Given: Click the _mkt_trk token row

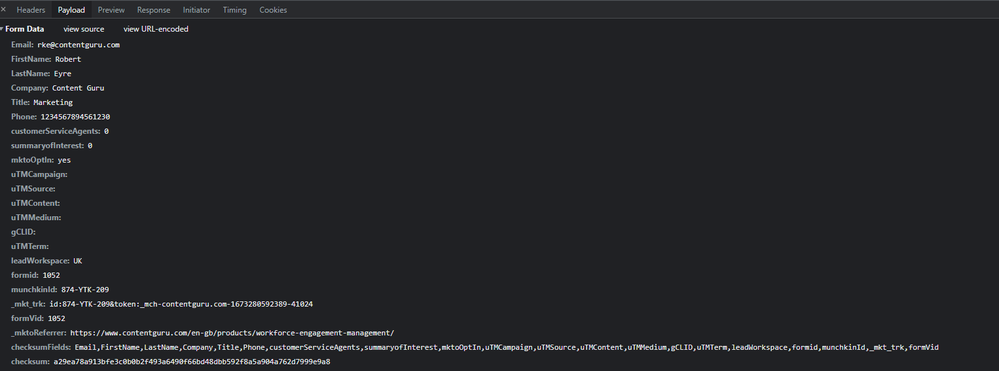Looking at the screenshot, I should [x=162, y=304].
